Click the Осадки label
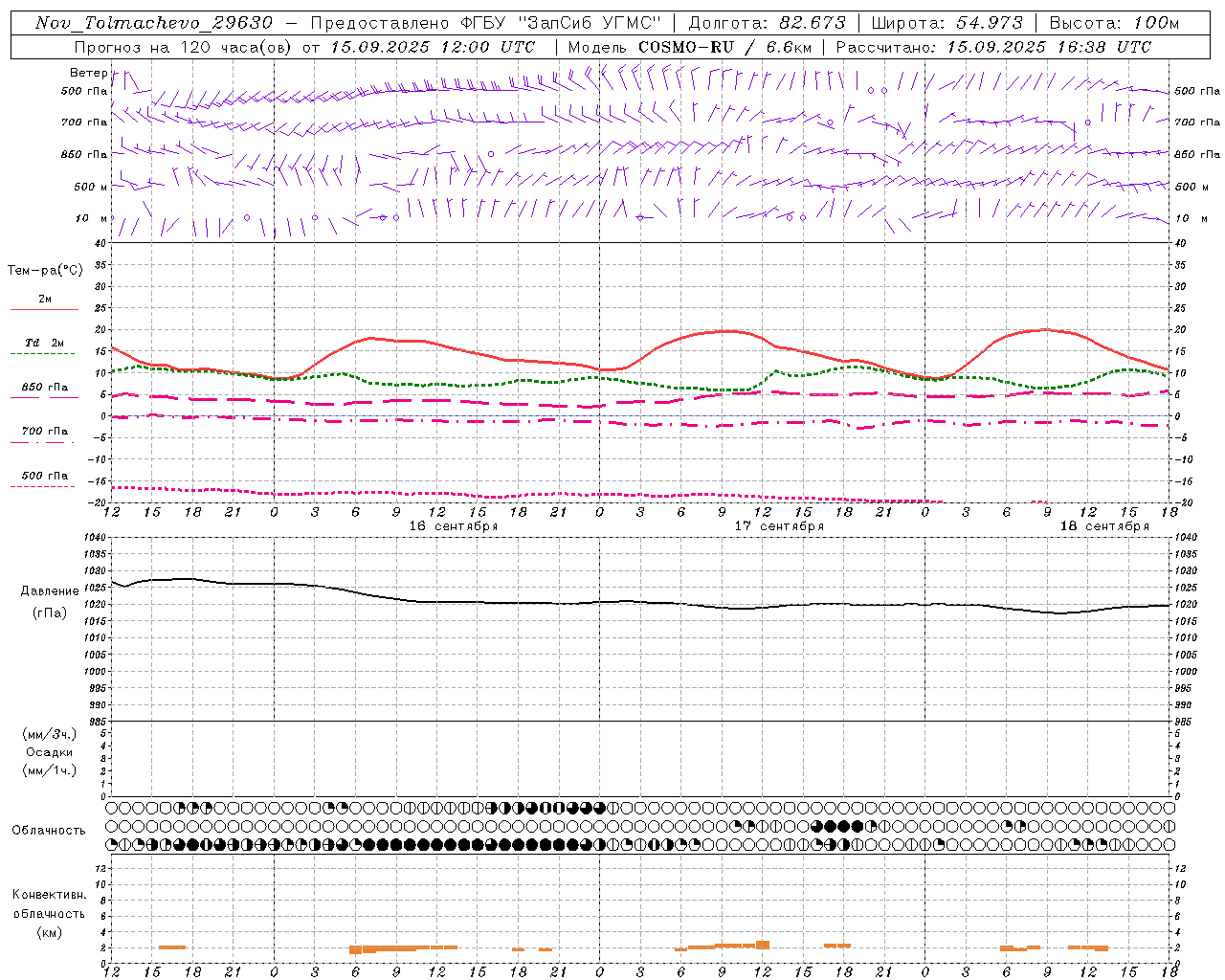 point(49,752)
